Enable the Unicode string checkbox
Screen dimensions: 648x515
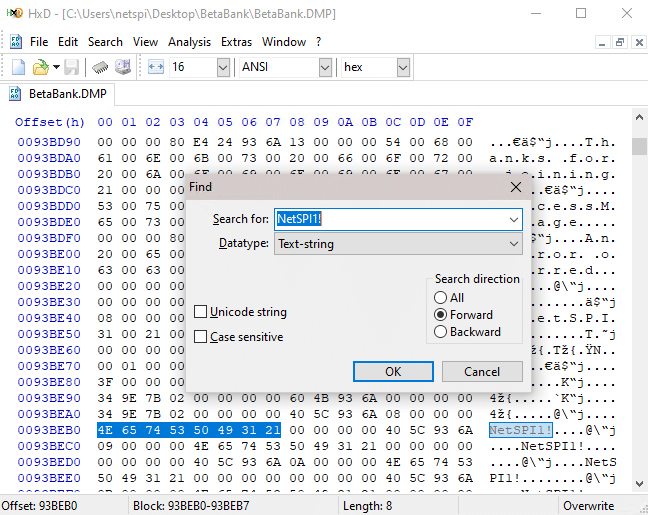point(201,313)
